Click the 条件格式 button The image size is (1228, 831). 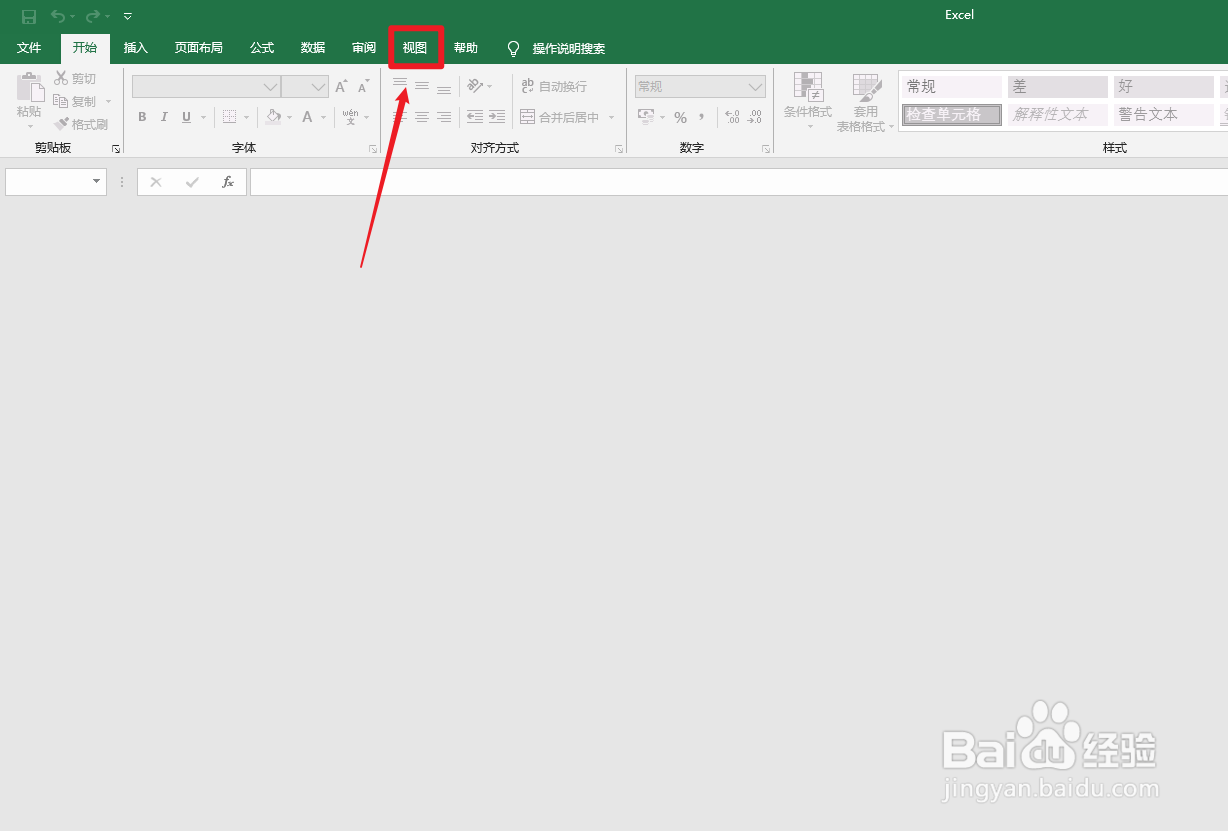808,101
